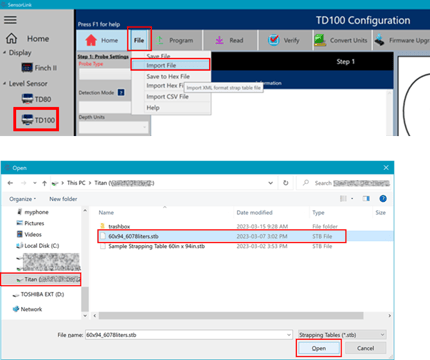The height and width of the screenshot is (360, 430).
Task: Choose Import File from File menu
Action: 170,65
